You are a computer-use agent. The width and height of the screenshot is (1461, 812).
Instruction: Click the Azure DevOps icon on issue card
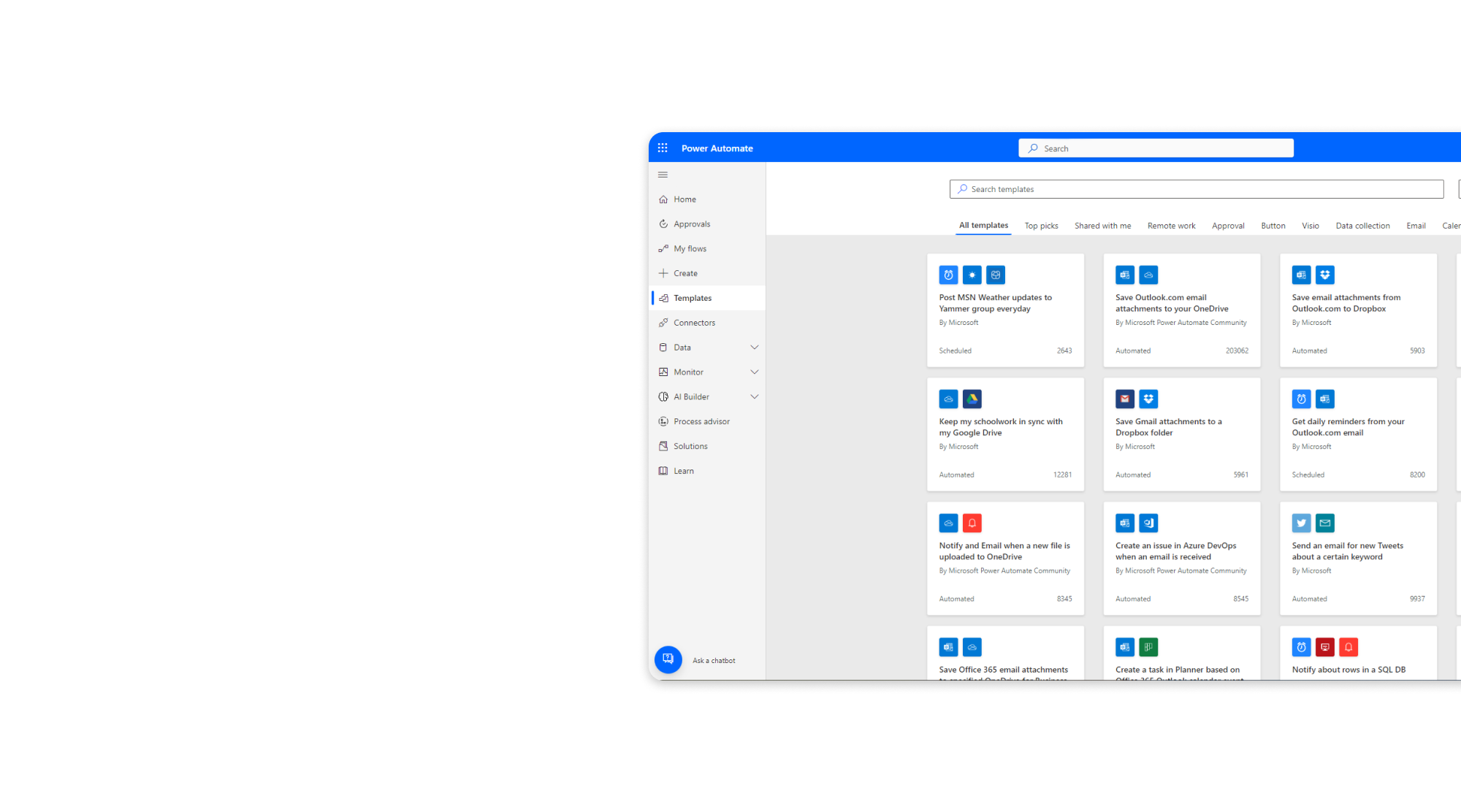[1149, 523]
